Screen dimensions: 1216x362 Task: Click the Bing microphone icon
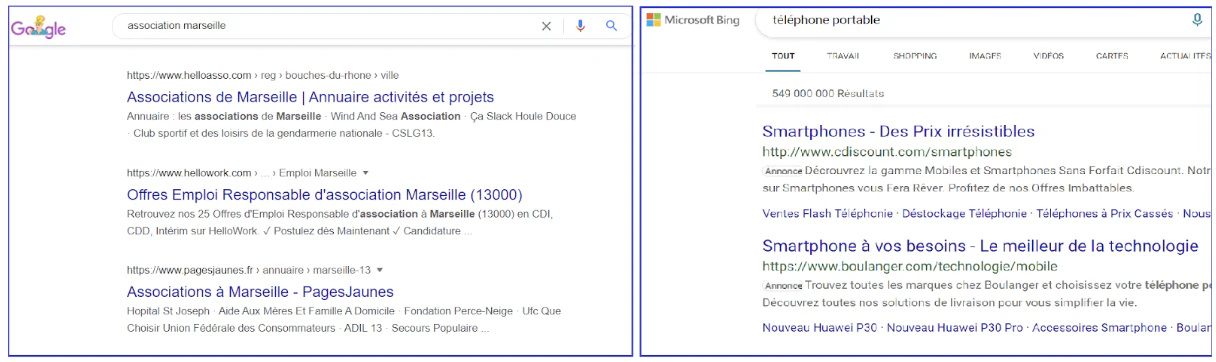(1197, 20)
